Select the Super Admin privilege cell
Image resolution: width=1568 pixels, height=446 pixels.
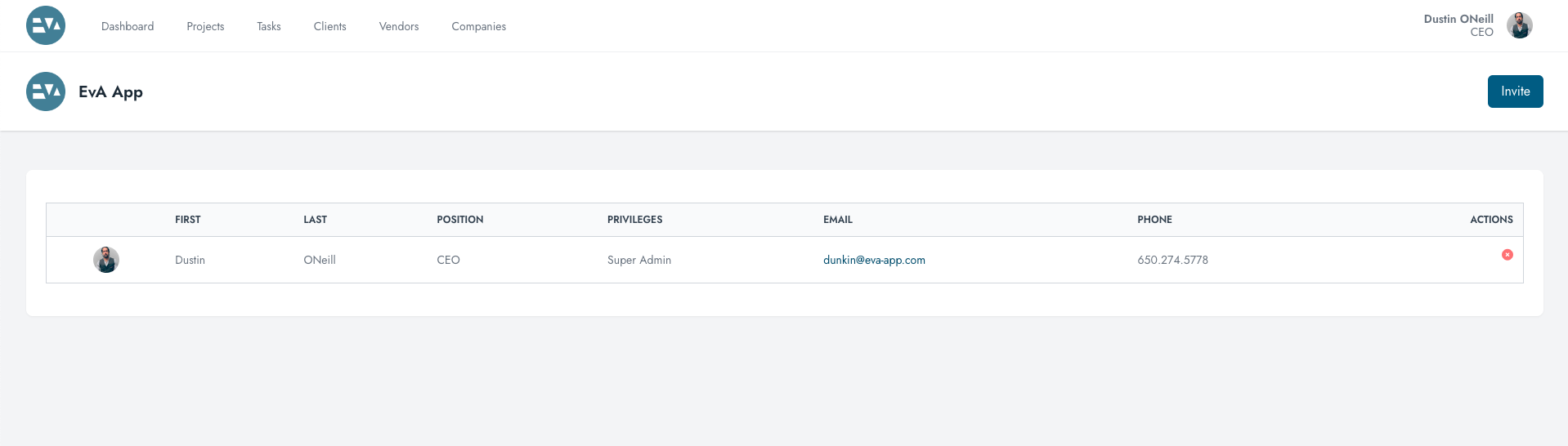(638, 260)
